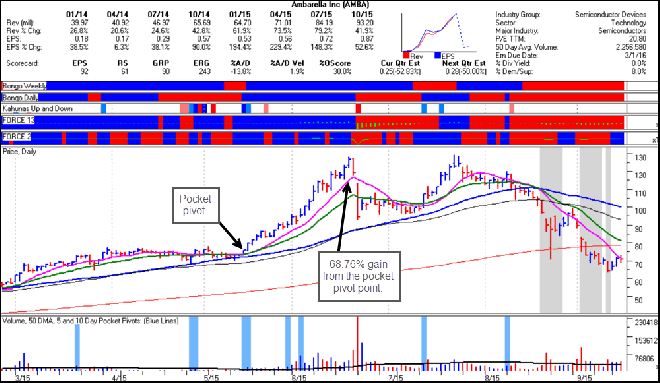This screenshot has width=660, height=383.
Task: Select the 01/15 quarter column header
Action: point(240,14)
